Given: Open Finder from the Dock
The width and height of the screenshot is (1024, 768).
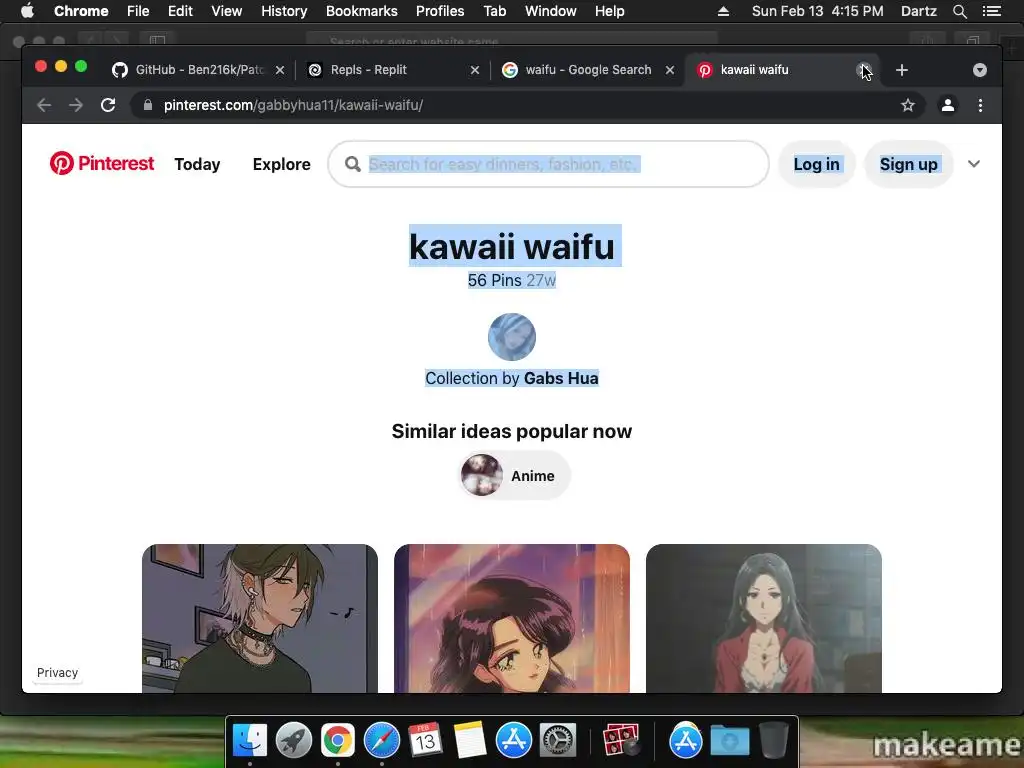Looking at the screenshot, I should pos(250,740).
